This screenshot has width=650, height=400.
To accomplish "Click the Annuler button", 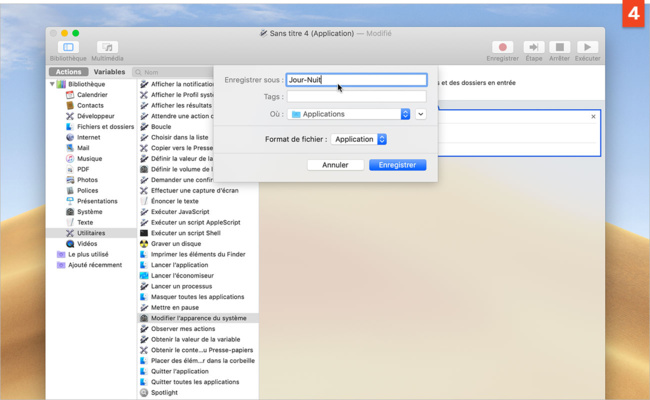I will [335, 165].
